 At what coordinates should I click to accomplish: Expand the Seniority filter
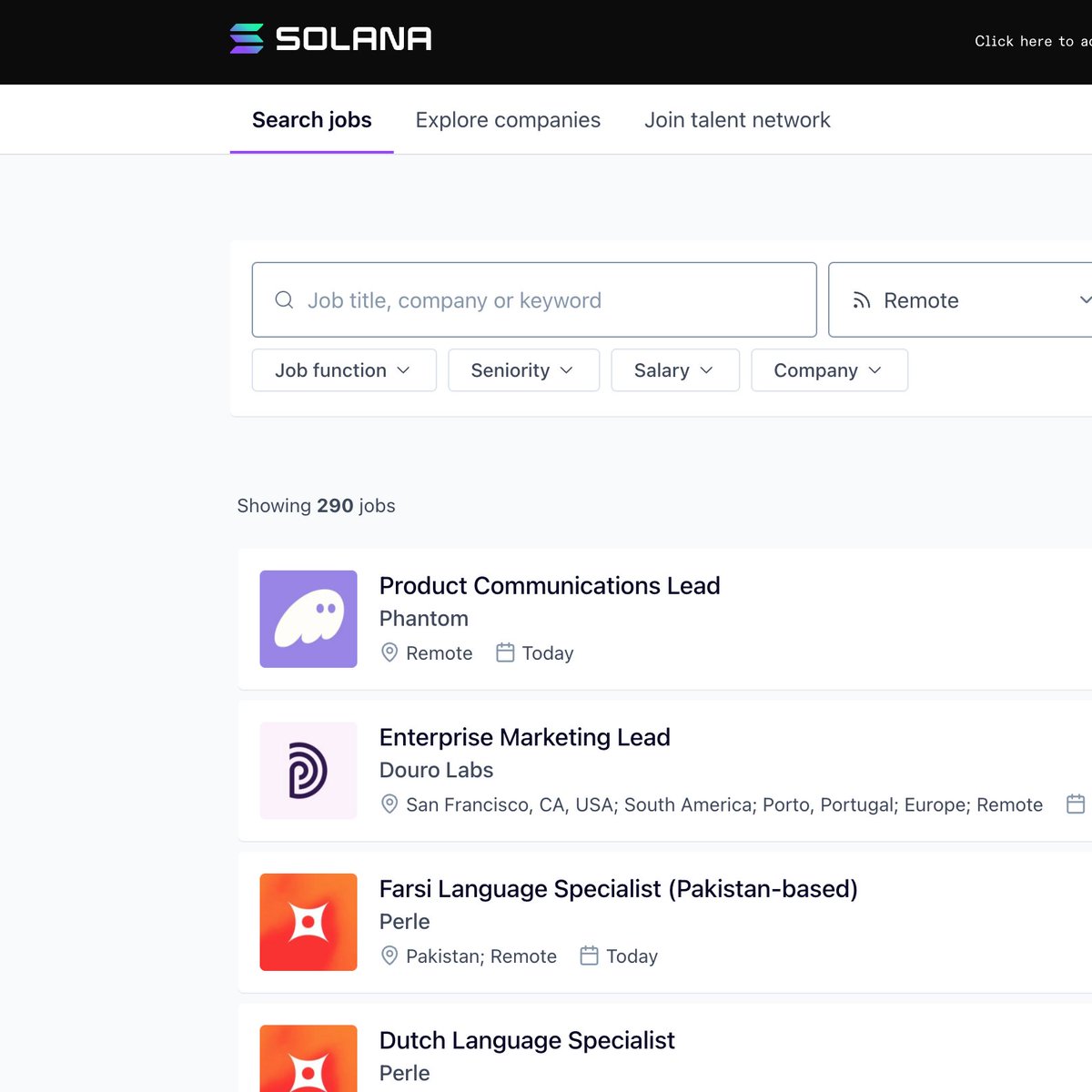[524, 370]
